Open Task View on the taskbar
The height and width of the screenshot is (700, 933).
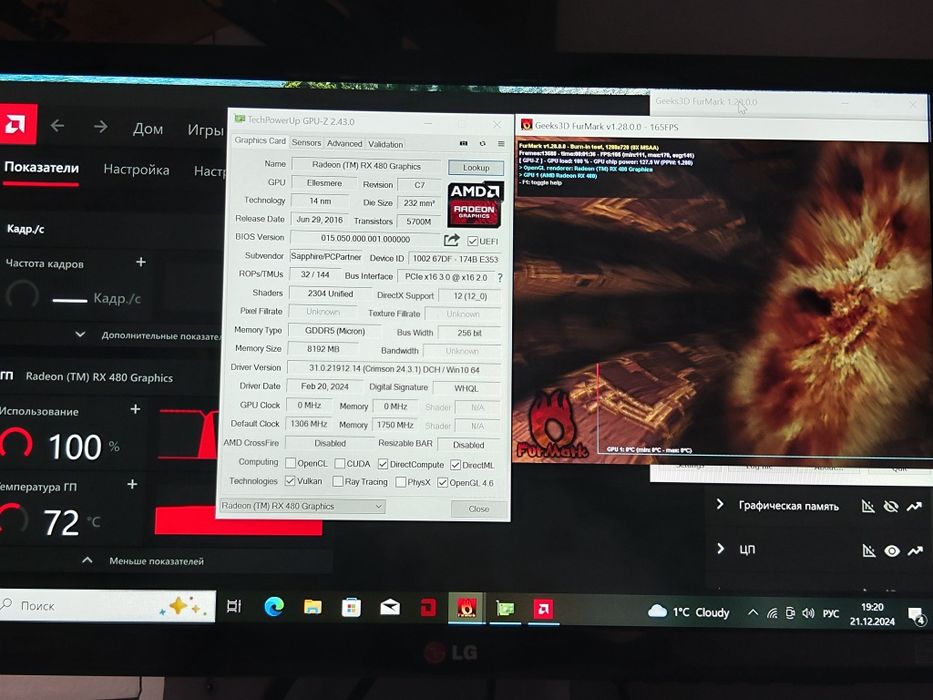coord(234,607)
